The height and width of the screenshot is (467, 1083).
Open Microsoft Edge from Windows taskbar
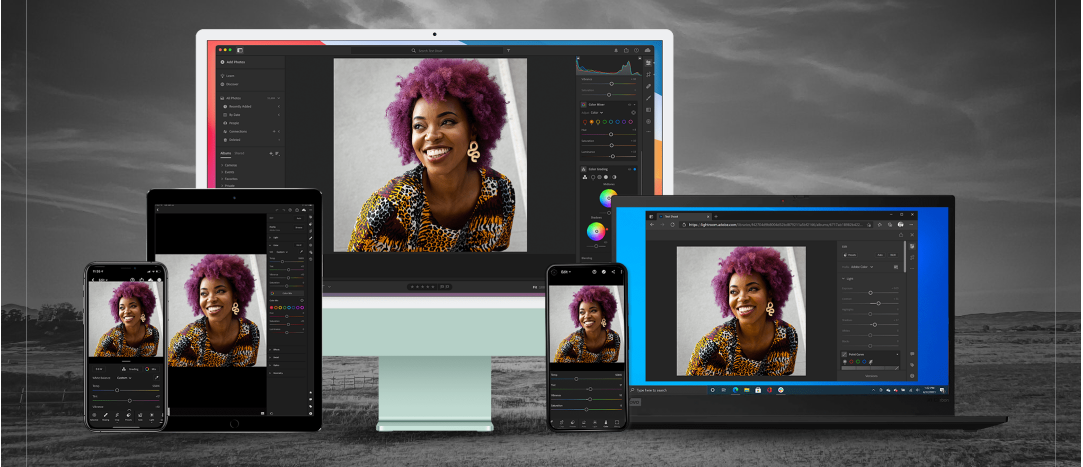coord(733,389)
